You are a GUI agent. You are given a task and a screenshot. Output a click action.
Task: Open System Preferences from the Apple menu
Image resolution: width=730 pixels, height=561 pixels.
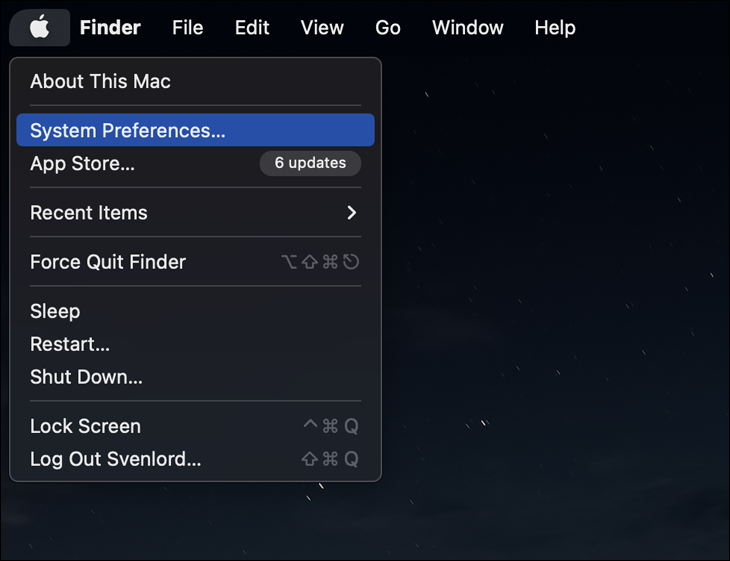[128, 131]
